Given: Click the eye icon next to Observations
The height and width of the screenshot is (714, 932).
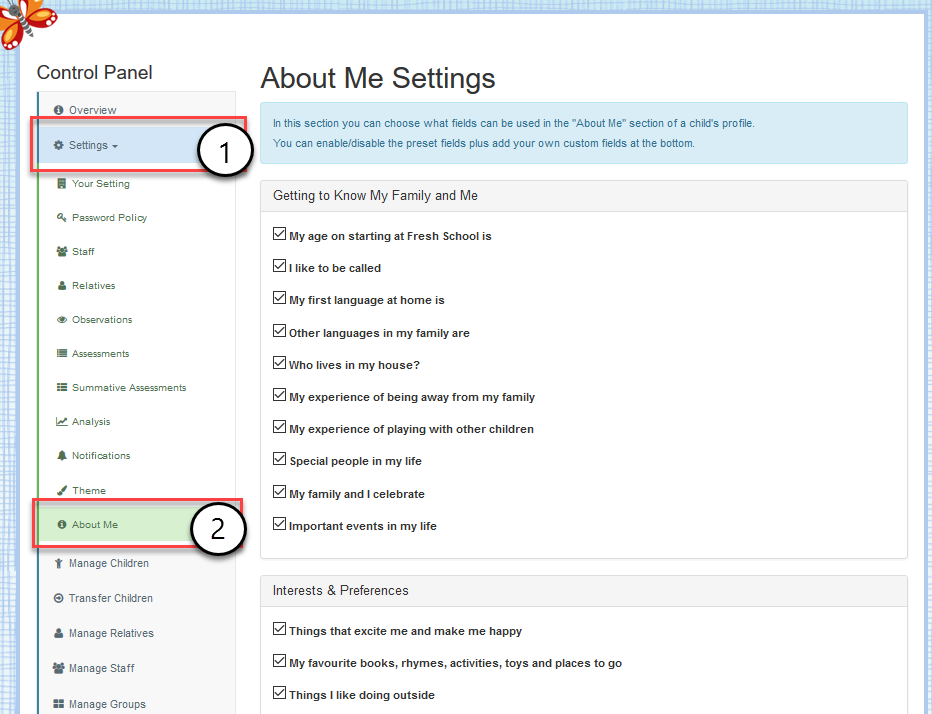Looking at the screenshot, I should [x=61, y=320].
